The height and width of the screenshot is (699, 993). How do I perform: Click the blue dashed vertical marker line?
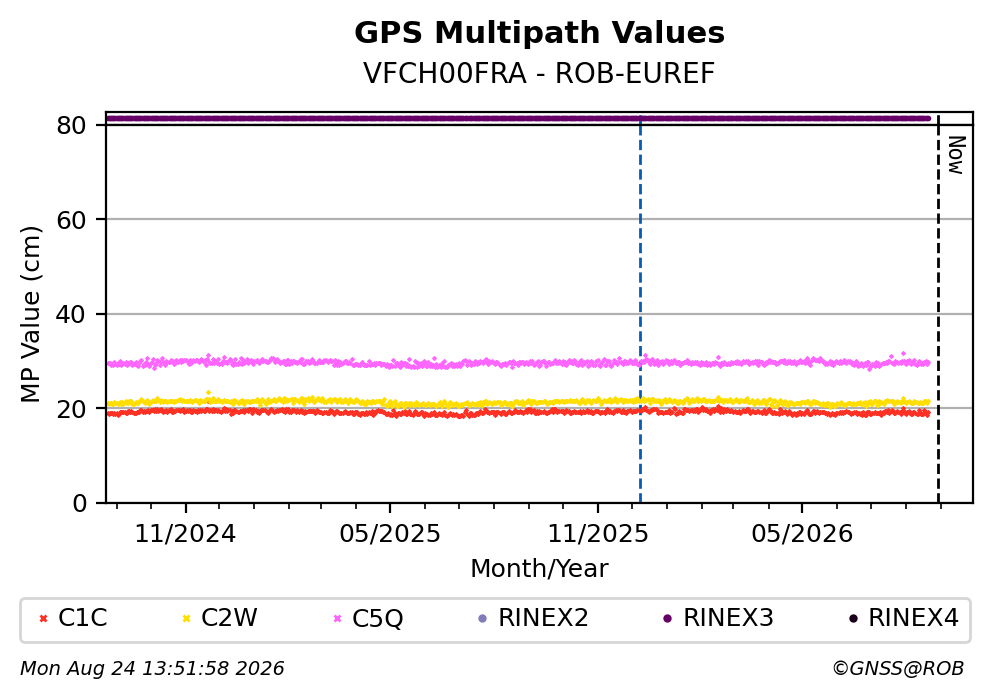[x=640, y=310]
